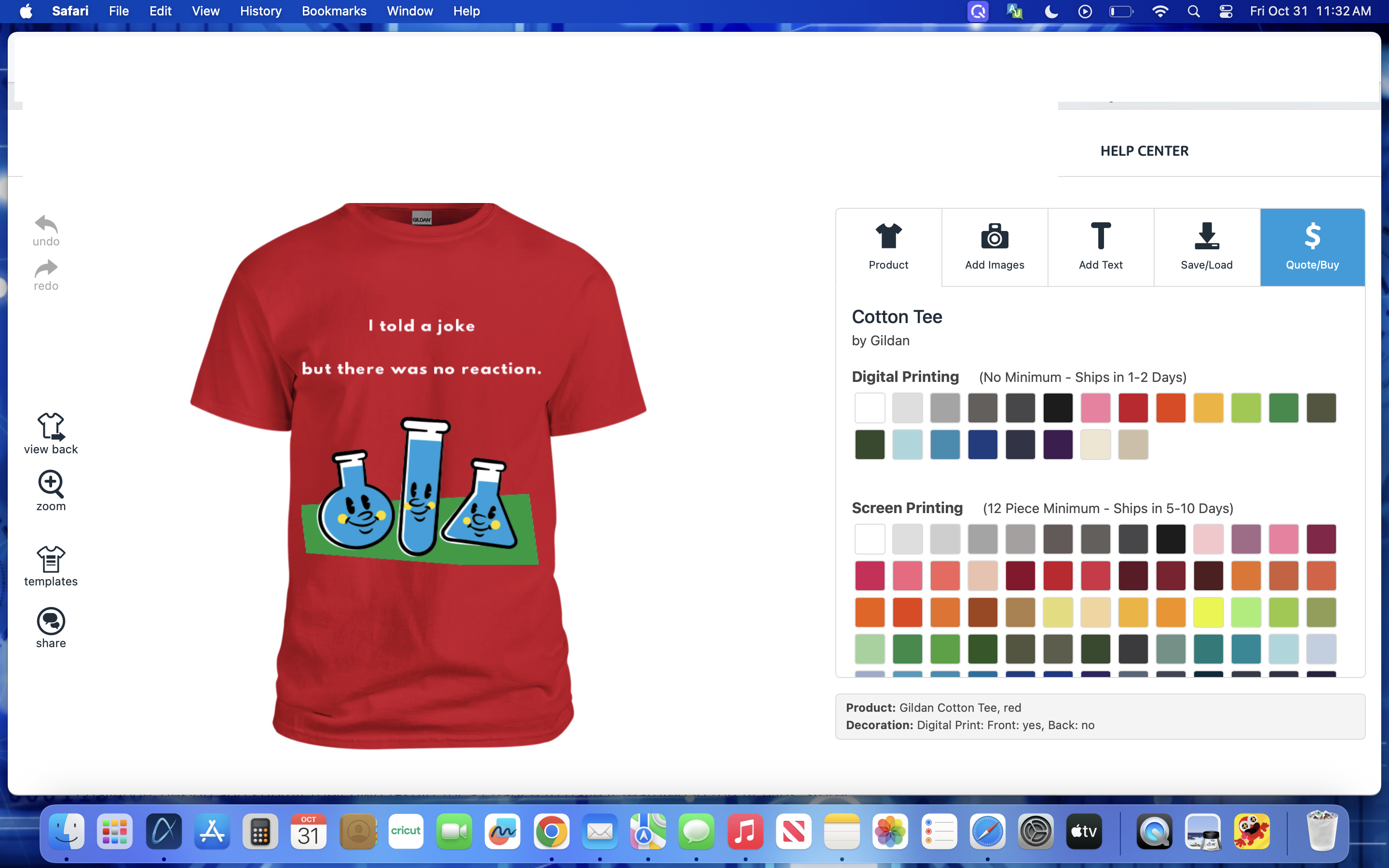Image resolution: width=1389 pixels, height=868 pixels.
Task: Click the zoom magnifier icon
Action: click(51, 484)
